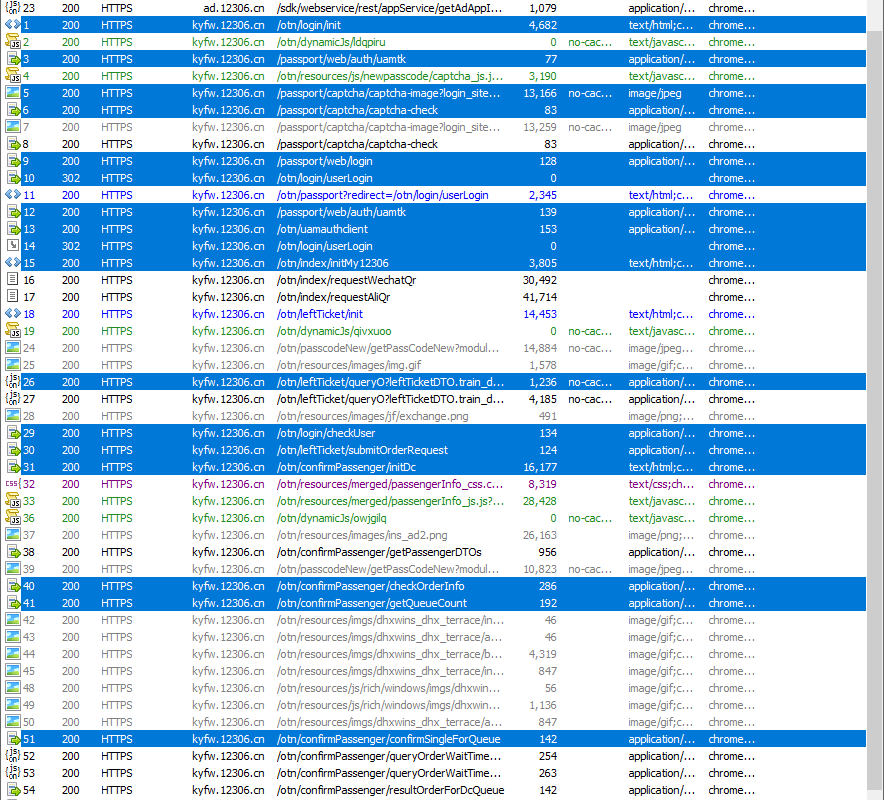The height and width of the screenshot is (800, 884).
Task: Click the POST icon for session 9 passport/web/login
Action: (x=13, y=161)
